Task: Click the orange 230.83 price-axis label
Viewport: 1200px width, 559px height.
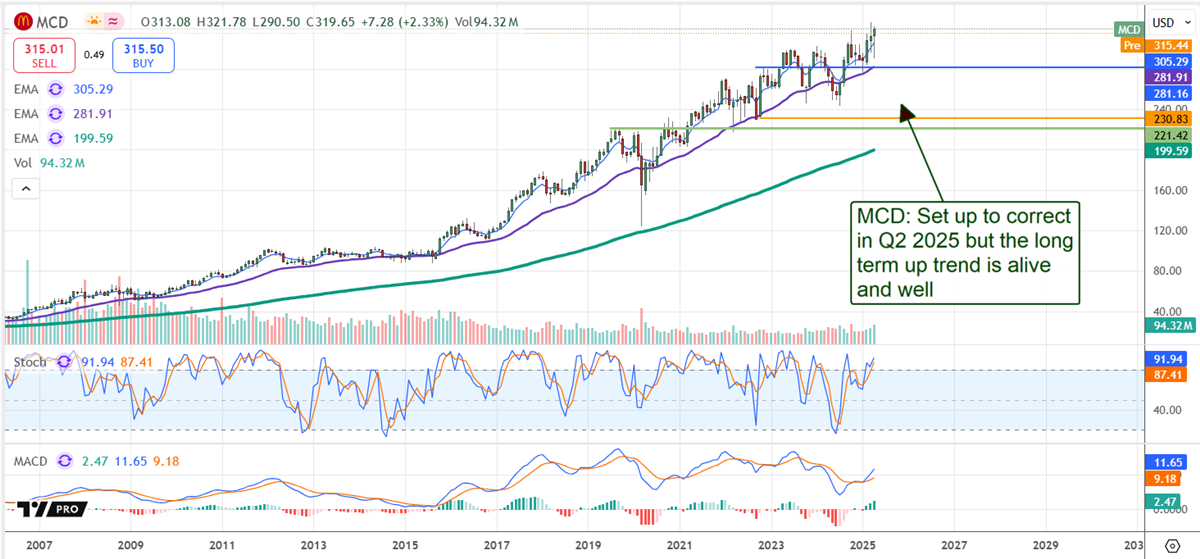Action: coord(1168,118)
